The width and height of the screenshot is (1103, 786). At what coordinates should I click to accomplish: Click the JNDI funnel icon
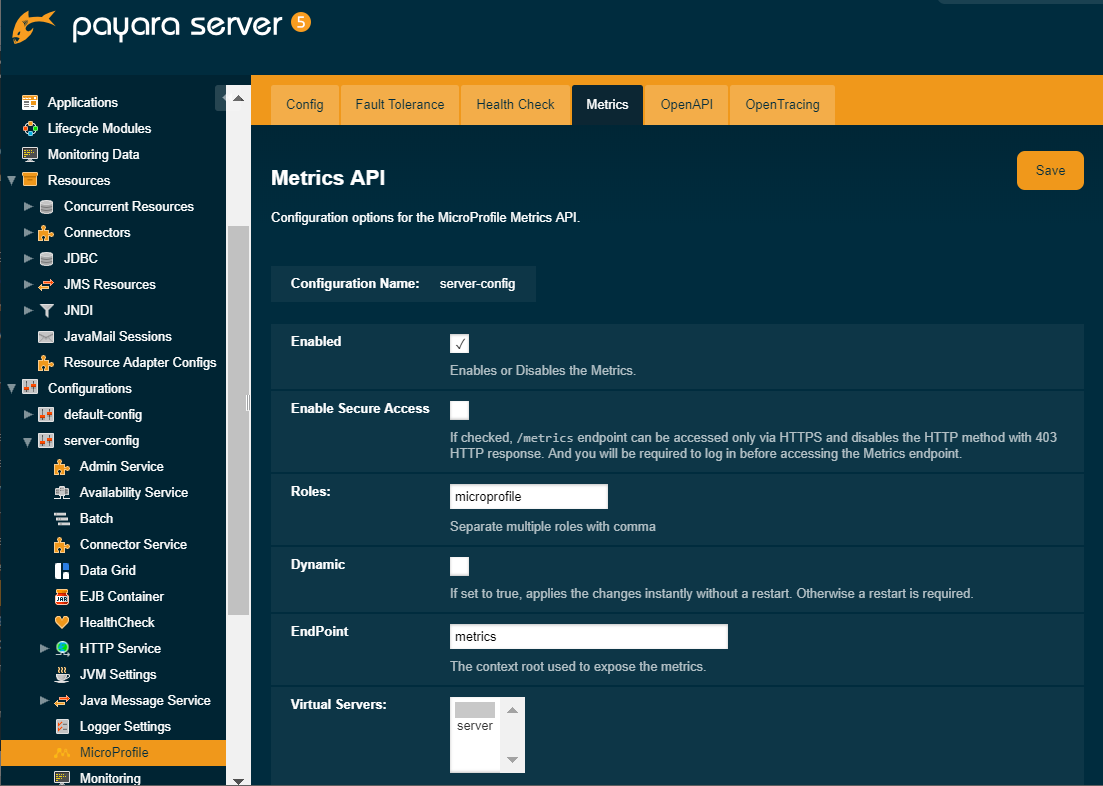click(x=46, y=310)
